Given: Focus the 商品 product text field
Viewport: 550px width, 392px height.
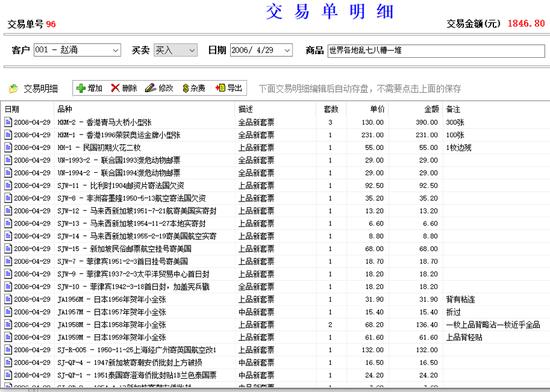Looking at the screenshot, I should 436,50.
